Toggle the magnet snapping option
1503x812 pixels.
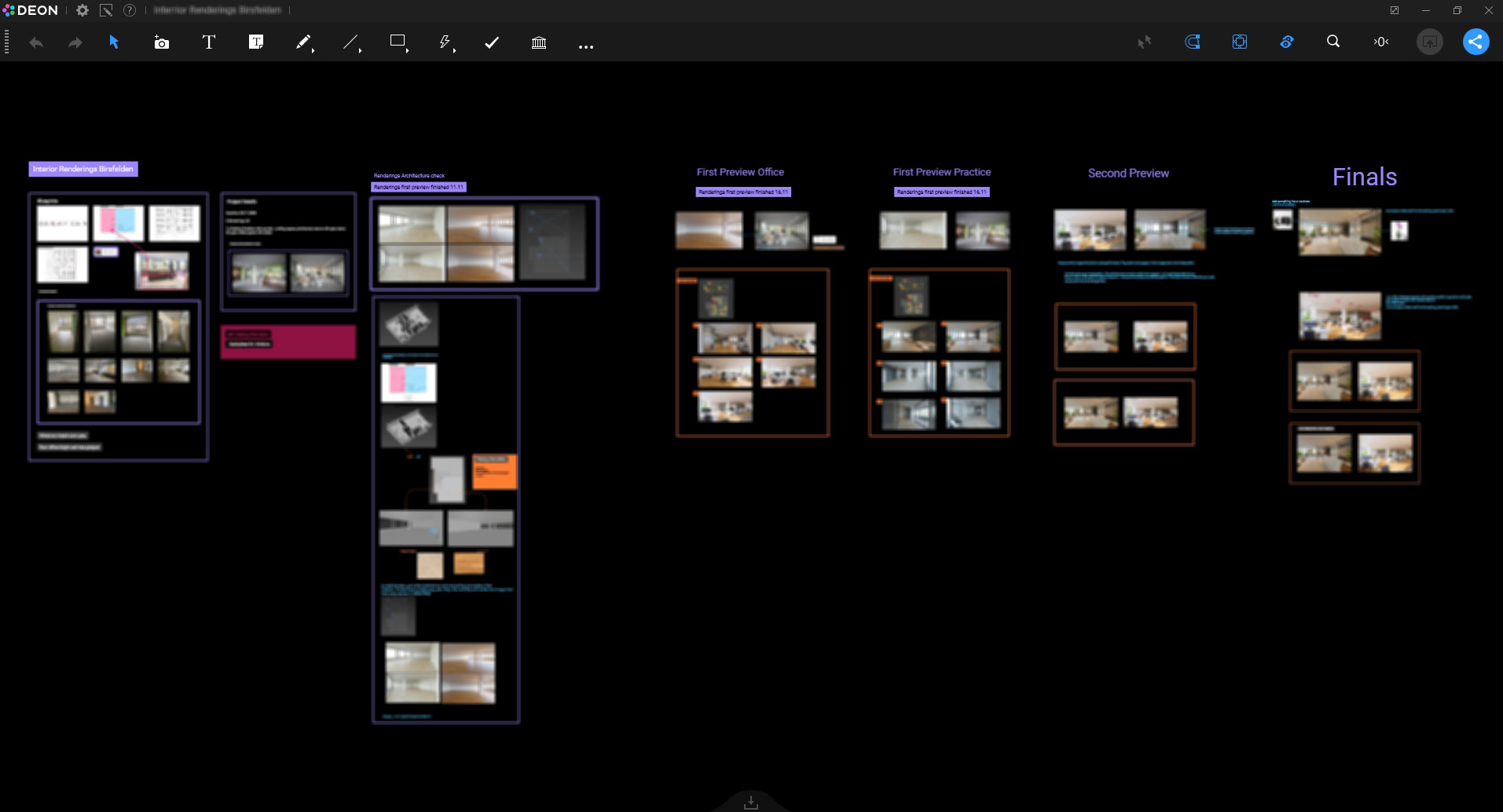click(1192, 42)
